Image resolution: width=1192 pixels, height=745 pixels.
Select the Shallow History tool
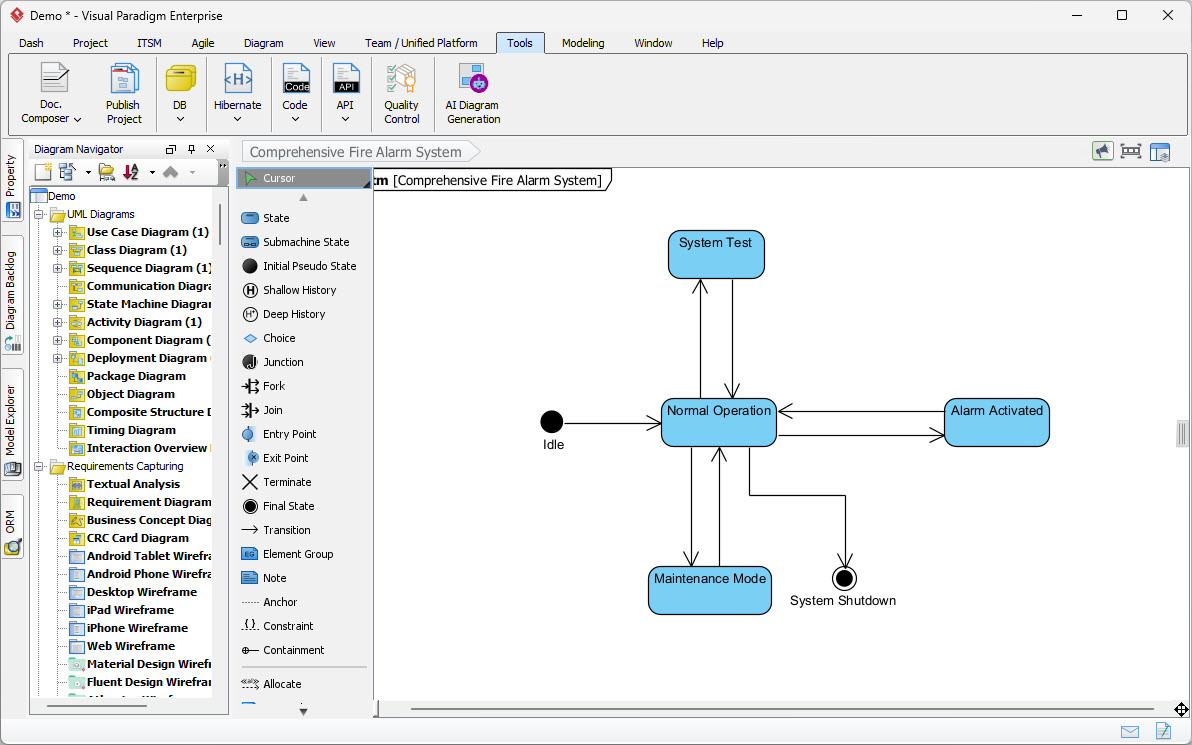289,290
